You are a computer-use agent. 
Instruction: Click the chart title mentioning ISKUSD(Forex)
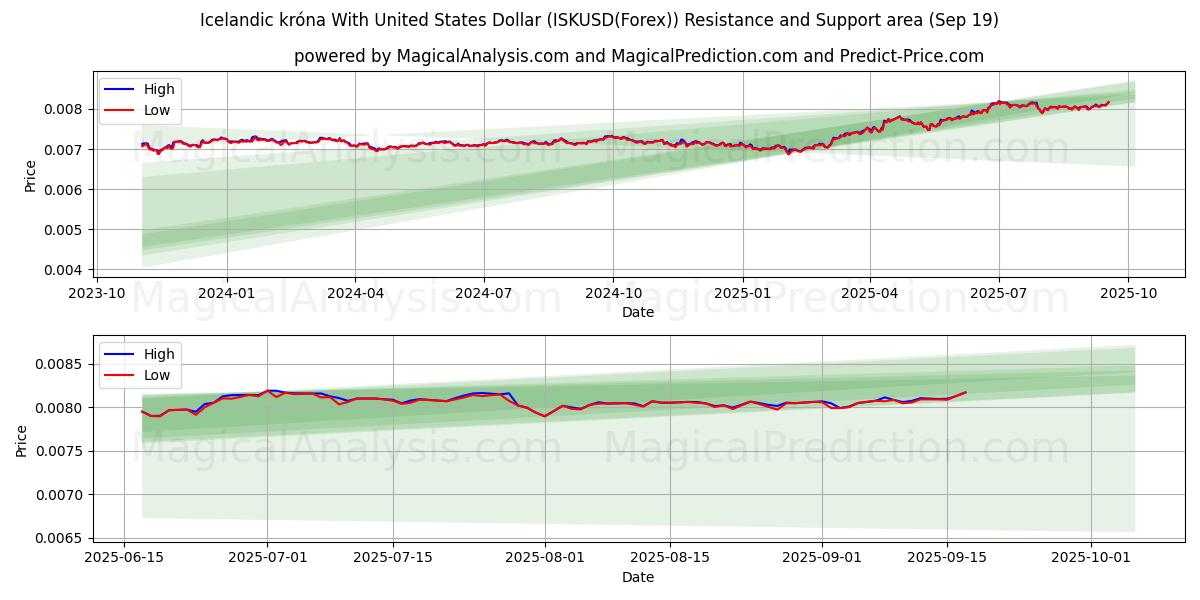click(x=599, y=20)
